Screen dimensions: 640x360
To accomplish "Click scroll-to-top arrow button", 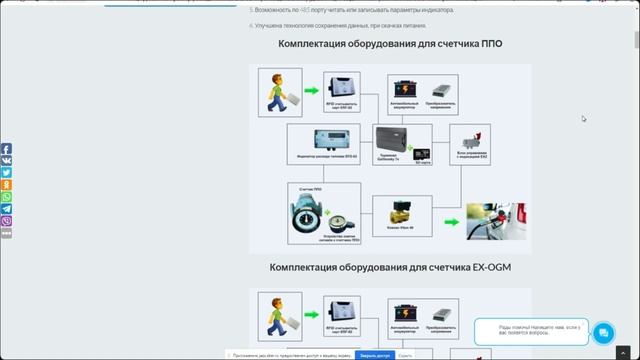I will point(623,353).
